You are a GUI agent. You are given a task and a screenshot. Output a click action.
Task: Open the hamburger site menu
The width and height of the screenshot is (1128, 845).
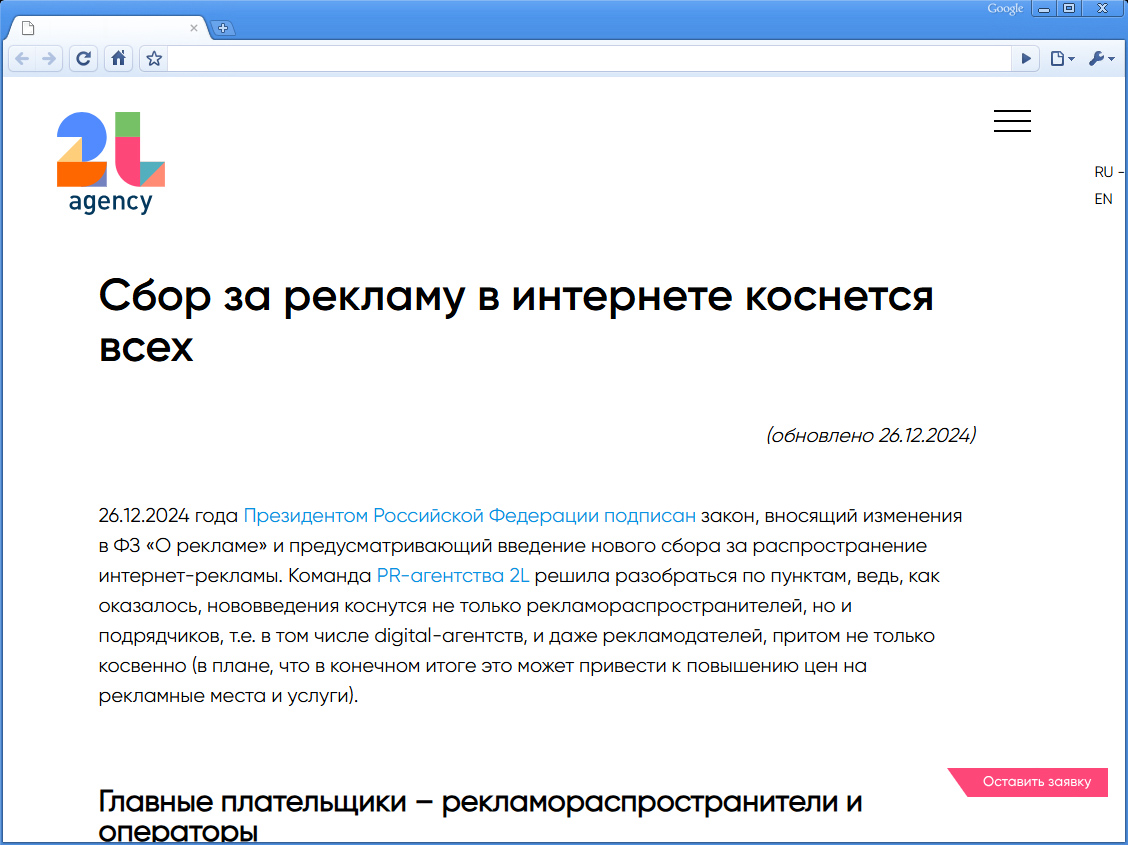tap(1012, 121)
